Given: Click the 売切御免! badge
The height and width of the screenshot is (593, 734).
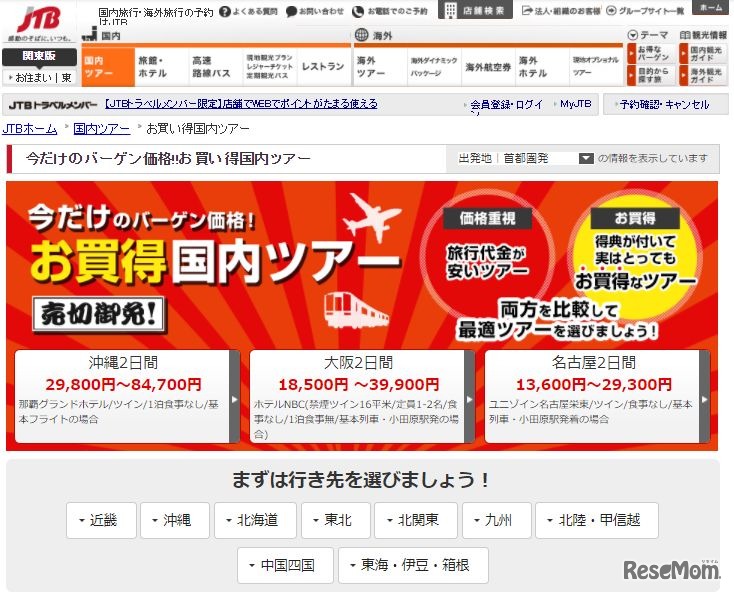Looking at the screenshot, I should click(x=99, y=314).
